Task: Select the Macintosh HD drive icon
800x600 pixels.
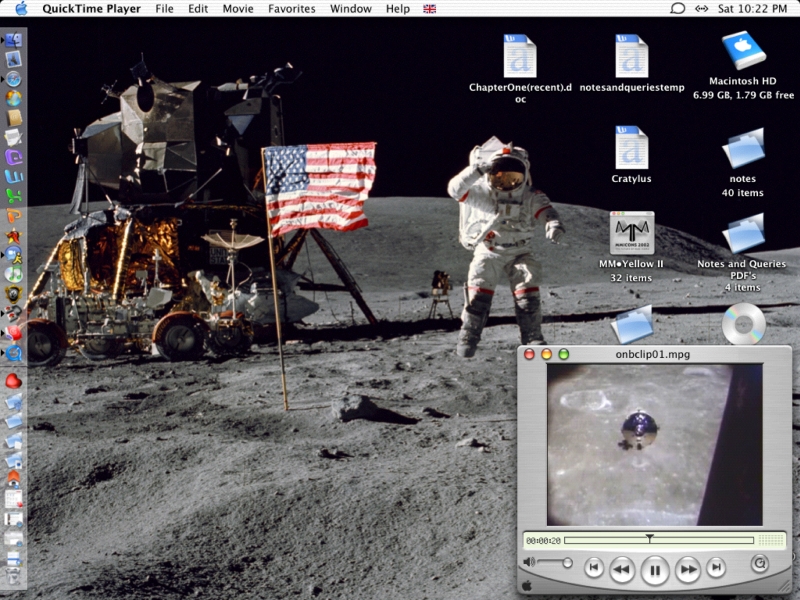Action: [x=743, y=51]
